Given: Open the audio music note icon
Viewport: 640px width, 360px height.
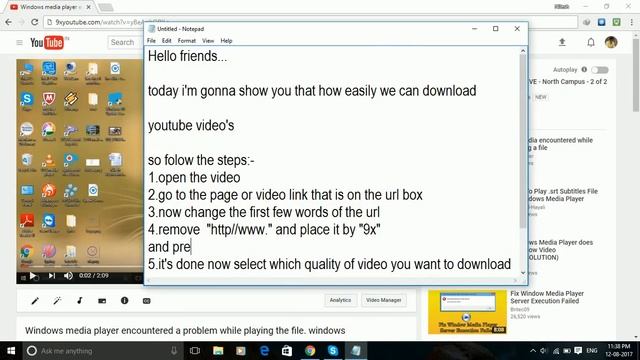Looking at the screenshot, I should tap(80, 301).
